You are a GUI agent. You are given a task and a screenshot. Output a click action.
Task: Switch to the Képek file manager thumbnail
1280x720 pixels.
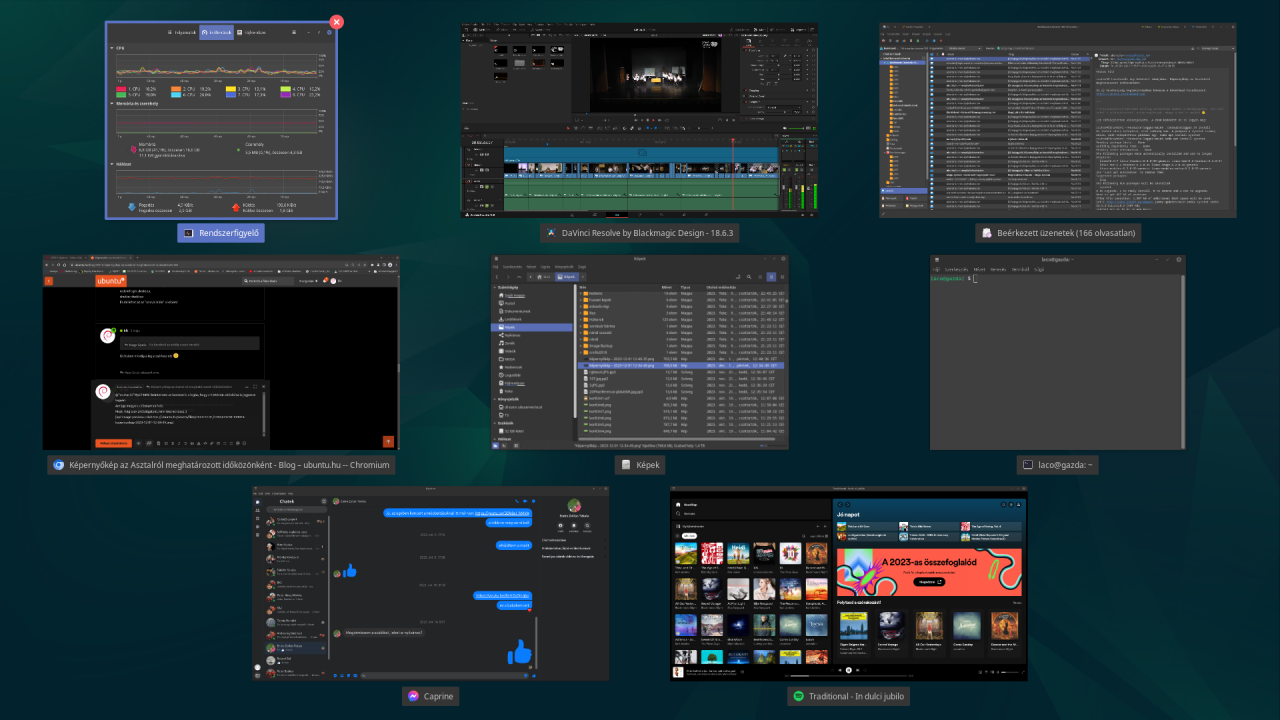click(x=640, y=352)
